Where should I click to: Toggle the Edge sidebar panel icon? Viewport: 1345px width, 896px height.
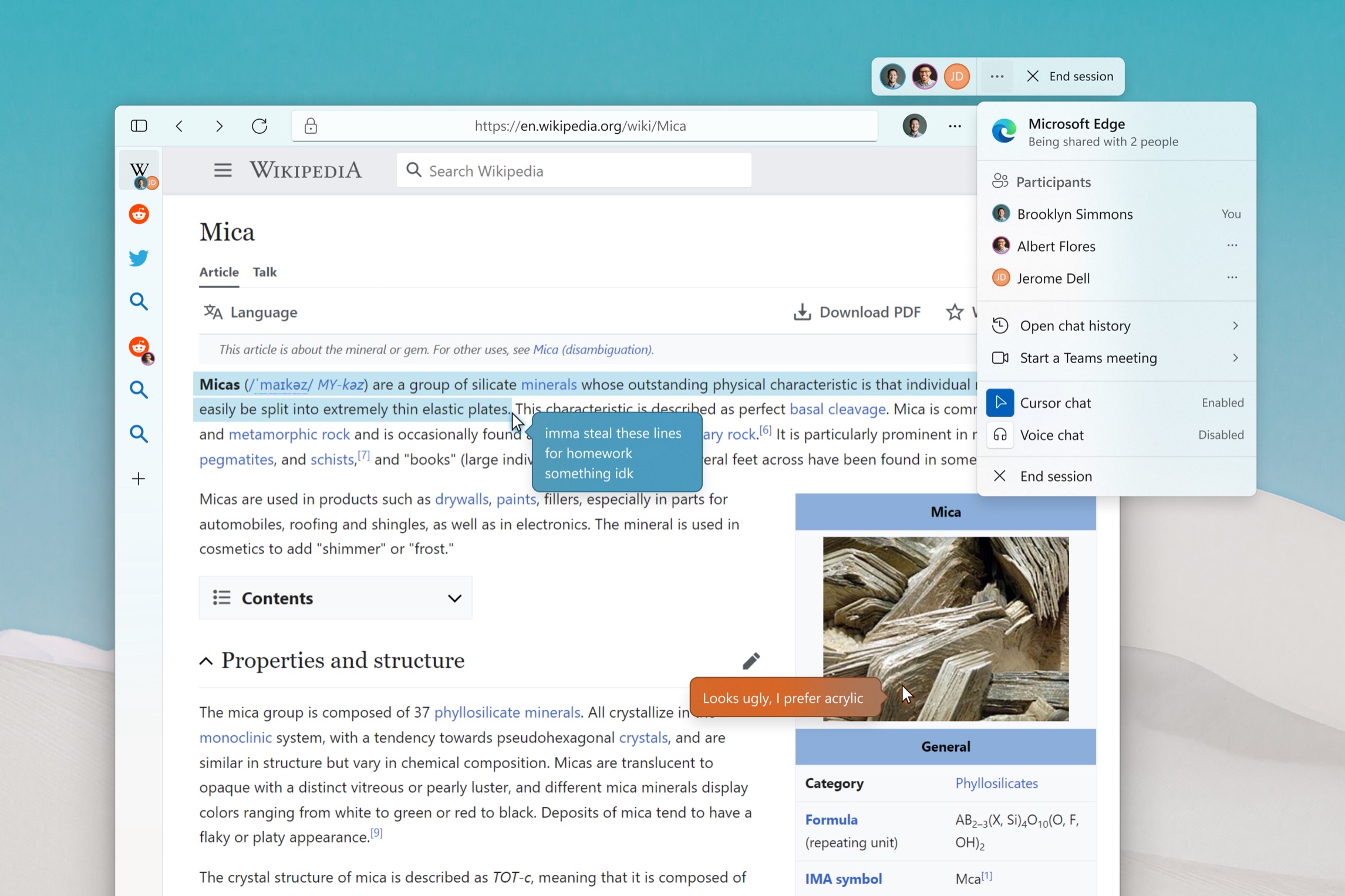pyautogui.click(x=139, y=126)
